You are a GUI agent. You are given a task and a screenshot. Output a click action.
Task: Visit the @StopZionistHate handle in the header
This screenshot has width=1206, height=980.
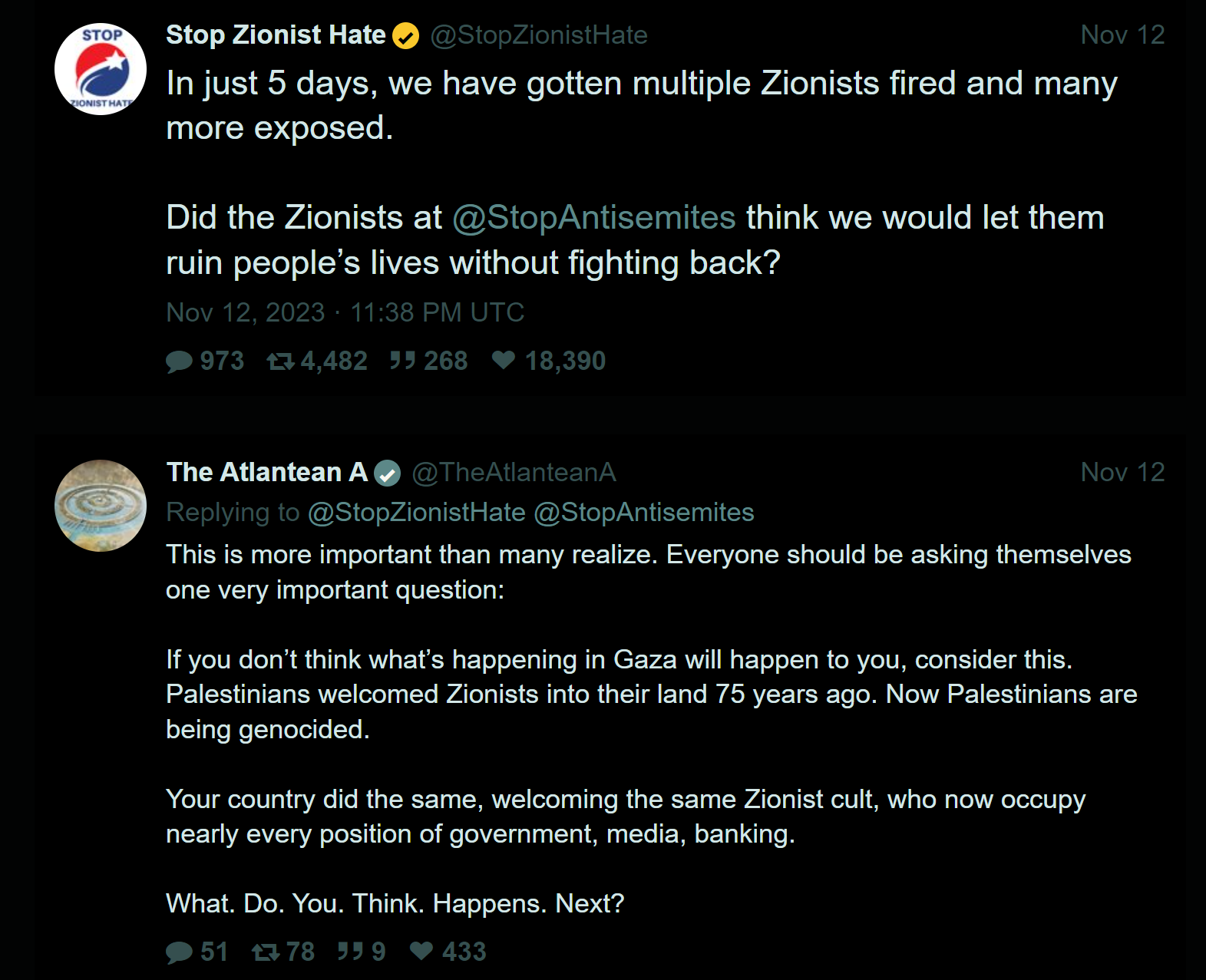[539, 35]
